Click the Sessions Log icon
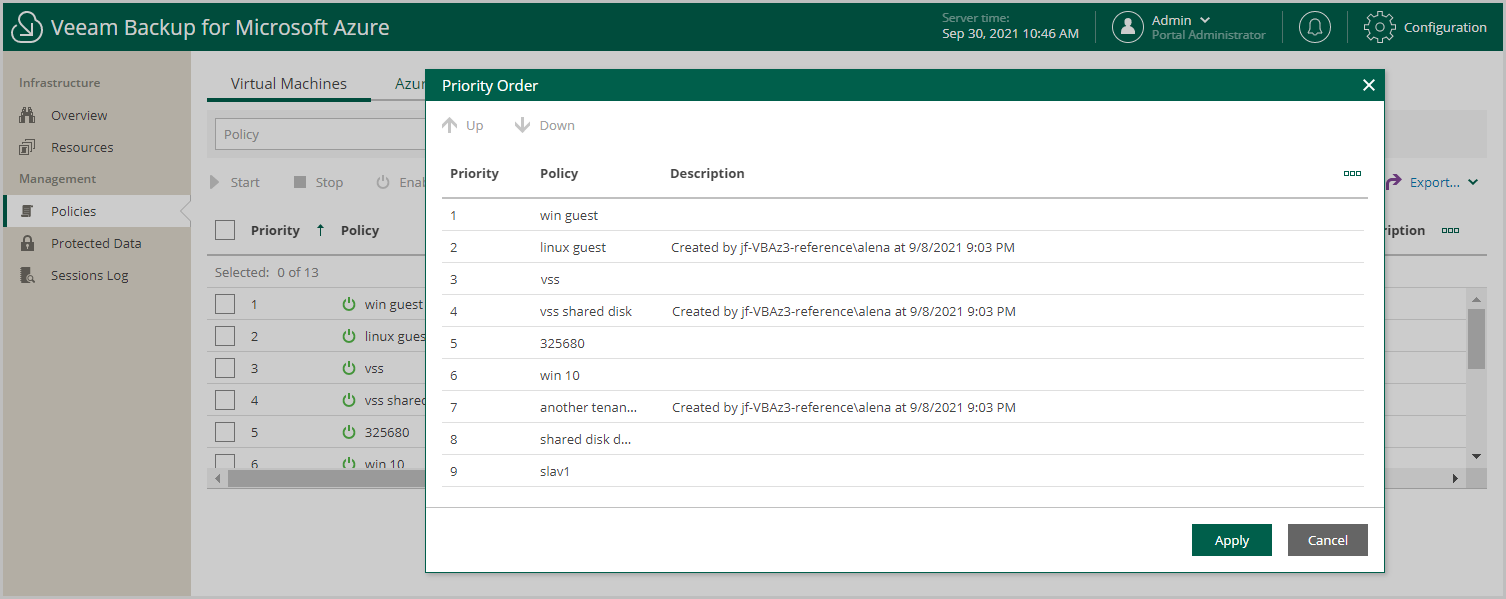 [28, 275]
